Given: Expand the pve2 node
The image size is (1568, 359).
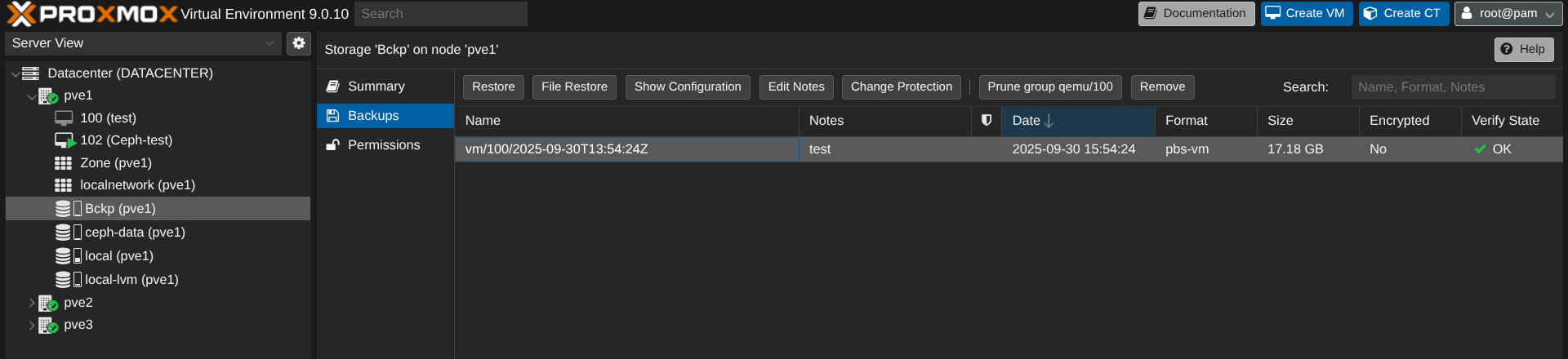Looking at the screenshot, I should point(32,303).
